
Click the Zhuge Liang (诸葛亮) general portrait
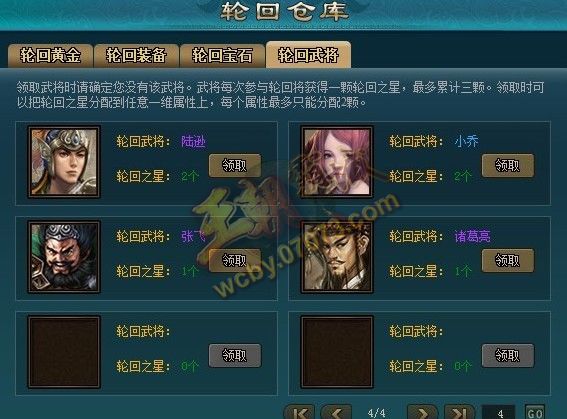(x=337, y=257)
